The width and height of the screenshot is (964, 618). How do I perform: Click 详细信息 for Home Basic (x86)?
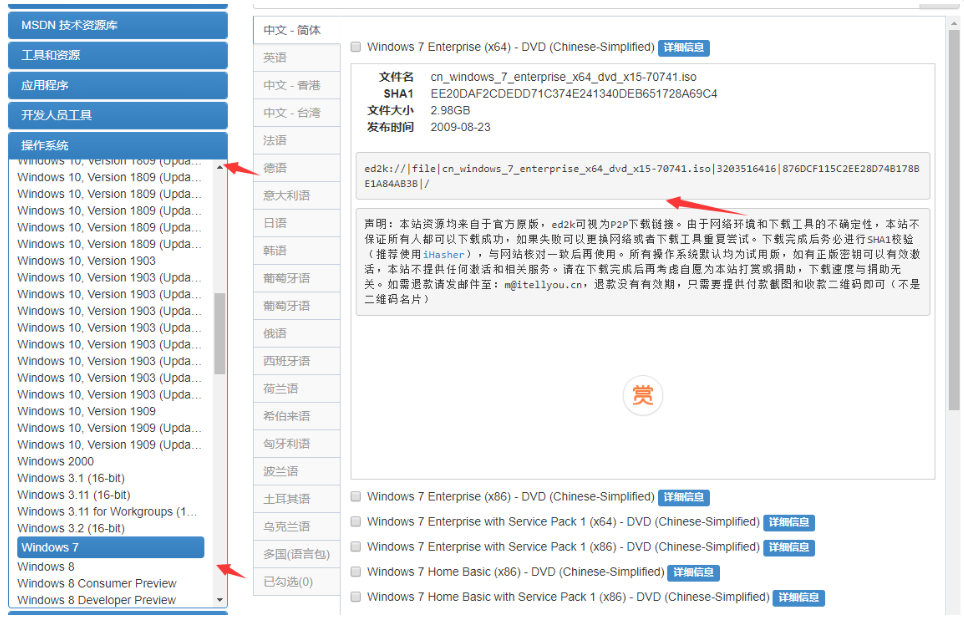pyautogui.click(x=694, y=572)
